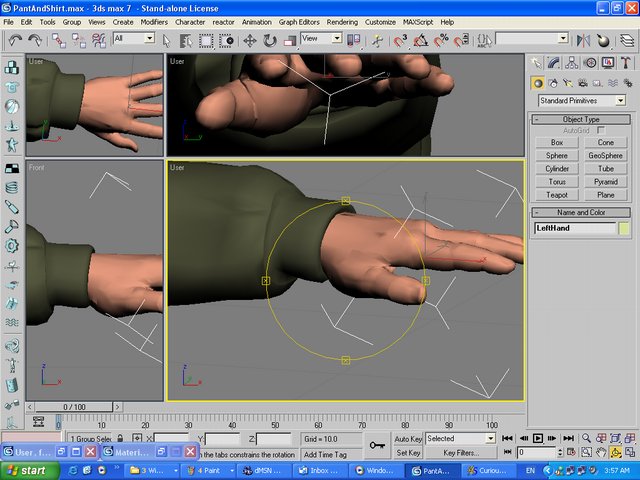
Task: Select the Move tool in the main toolbar
Action: pos(250,40)
